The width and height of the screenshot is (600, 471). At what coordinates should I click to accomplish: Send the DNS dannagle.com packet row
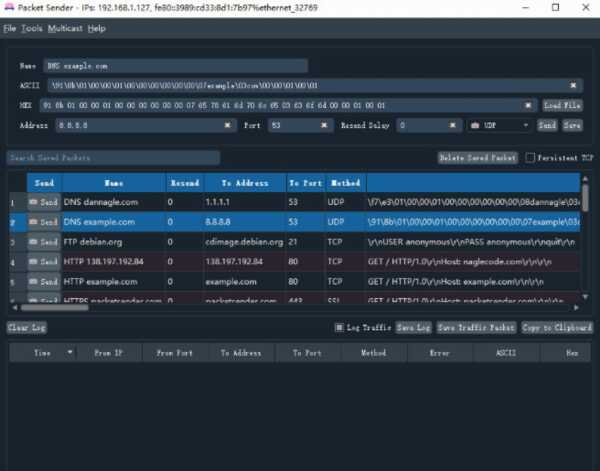pyautogui.click(x=43, y=203)
